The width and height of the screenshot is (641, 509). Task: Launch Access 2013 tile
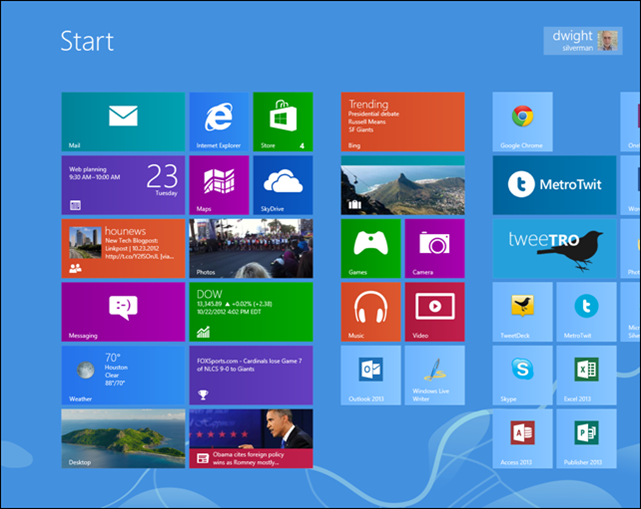tap(522, 439)
